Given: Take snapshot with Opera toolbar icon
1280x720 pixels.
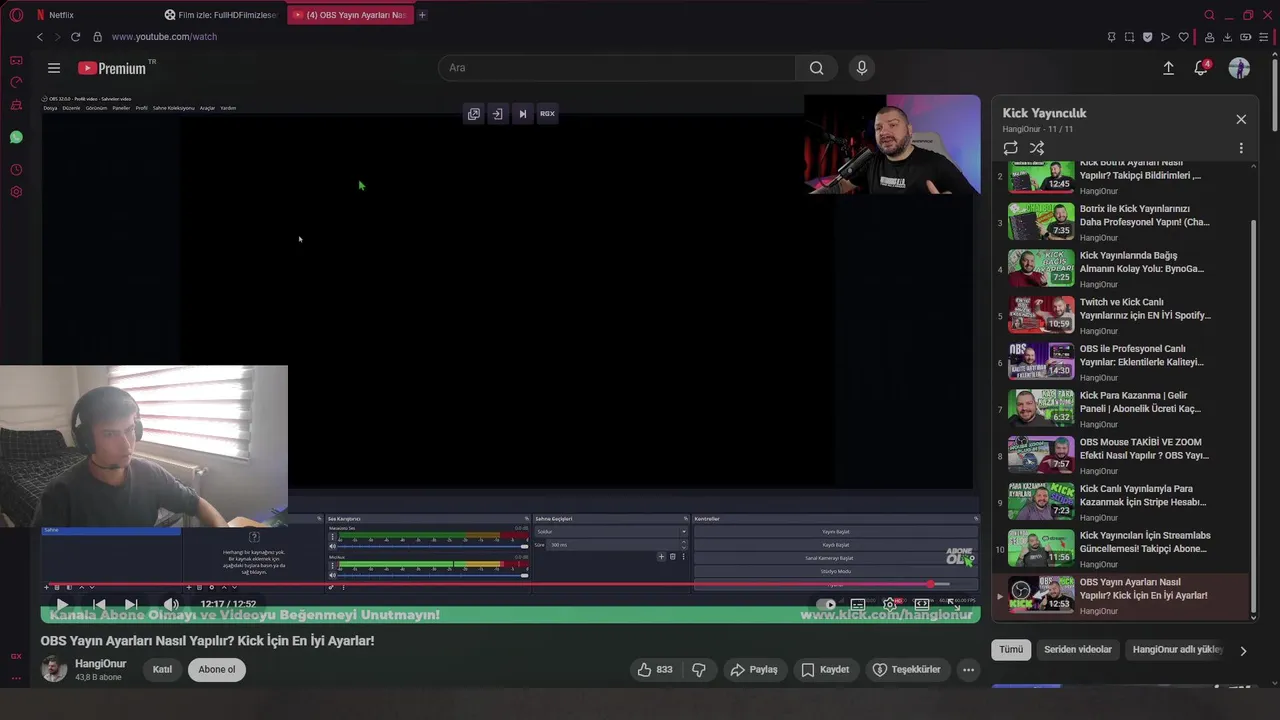Looking at the screenshot, I should pyautogui.click(x=1129, y=37).
